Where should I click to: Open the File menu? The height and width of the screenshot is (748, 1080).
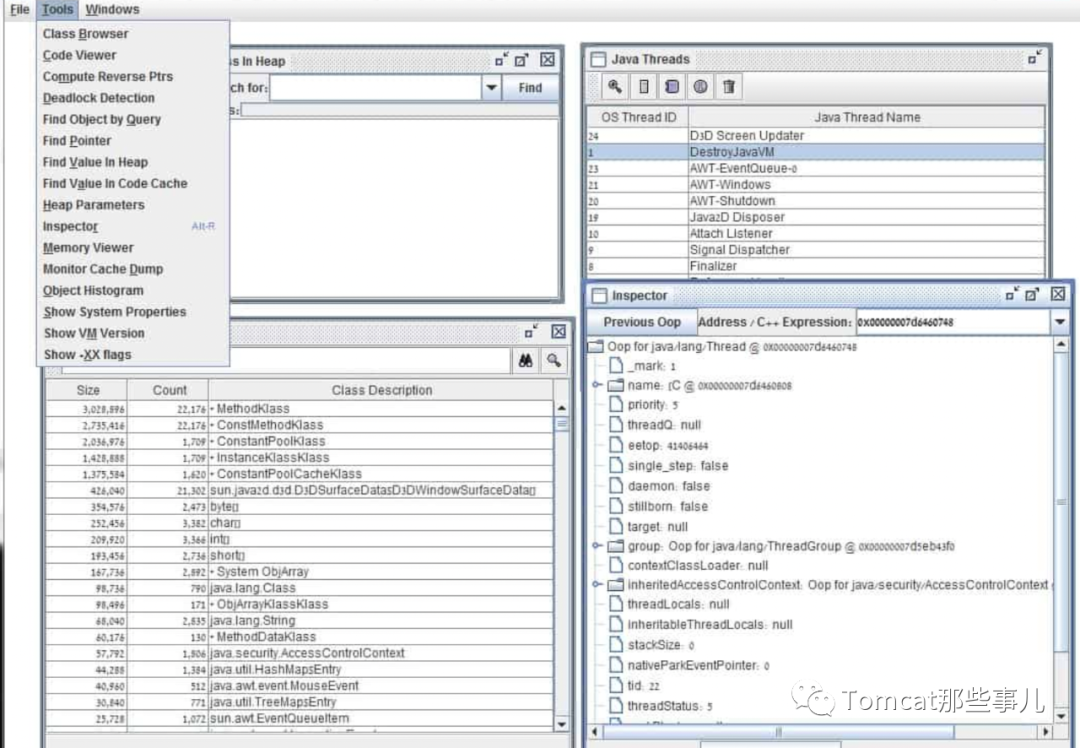tap(19, 10)
